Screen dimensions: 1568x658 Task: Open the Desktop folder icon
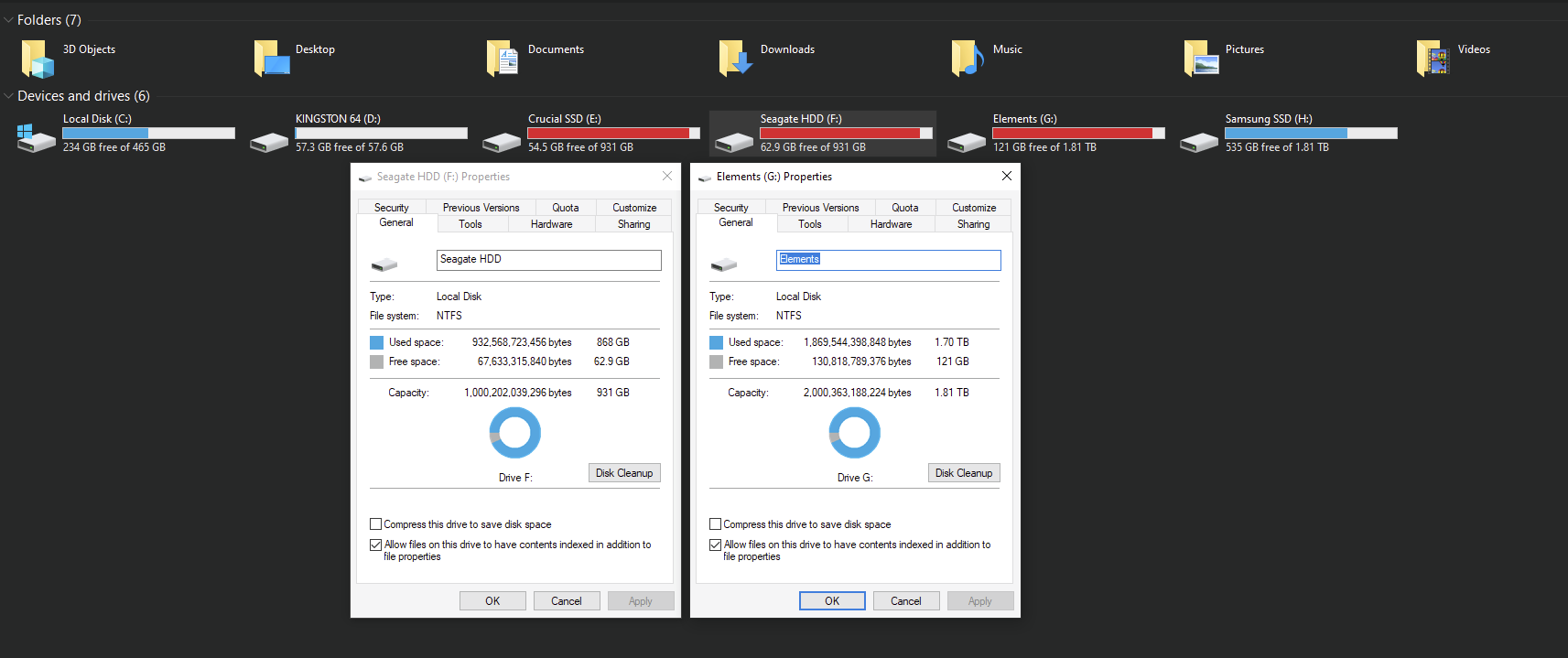click(271, 59)
